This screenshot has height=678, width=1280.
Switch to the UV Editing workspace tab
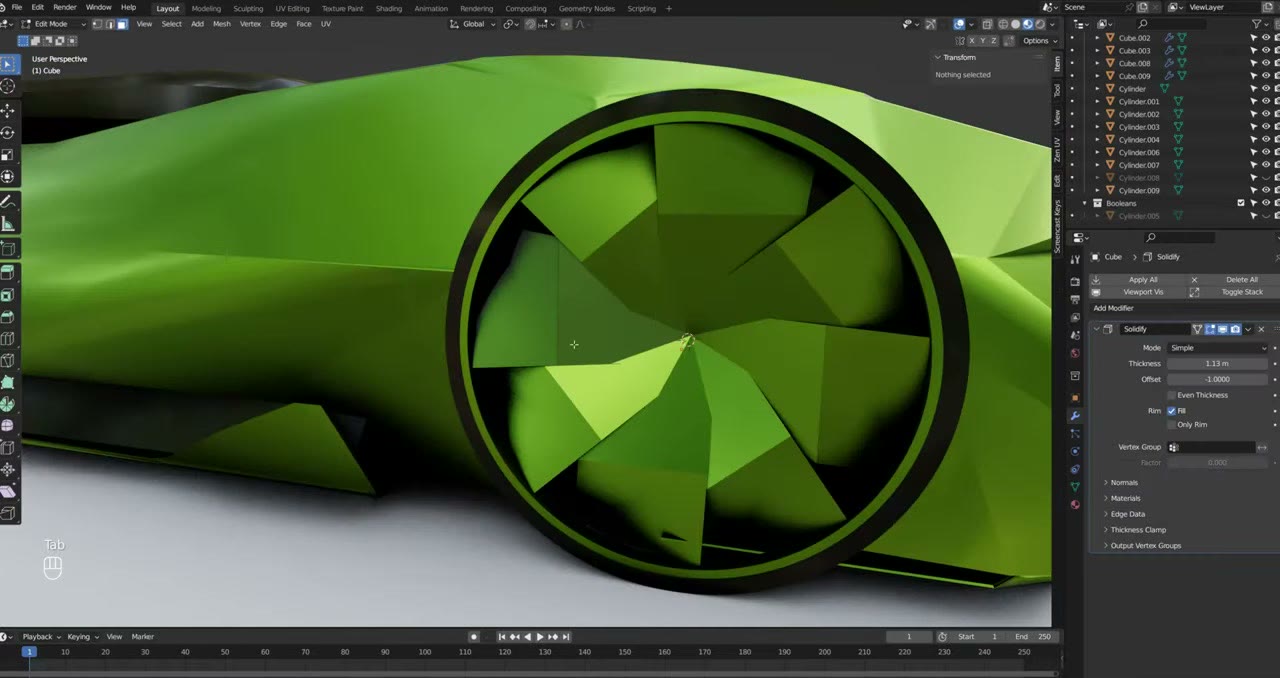click(x=292, y=8)
